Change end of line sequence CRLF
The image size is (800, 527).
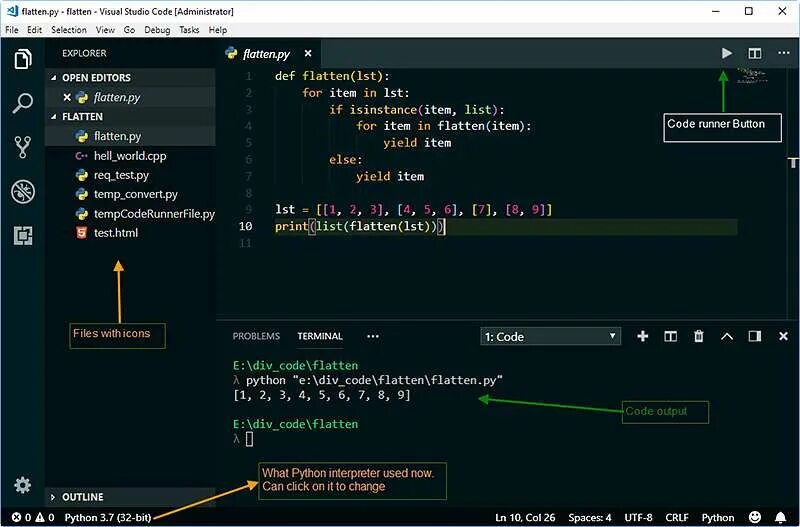pos(677,517)
